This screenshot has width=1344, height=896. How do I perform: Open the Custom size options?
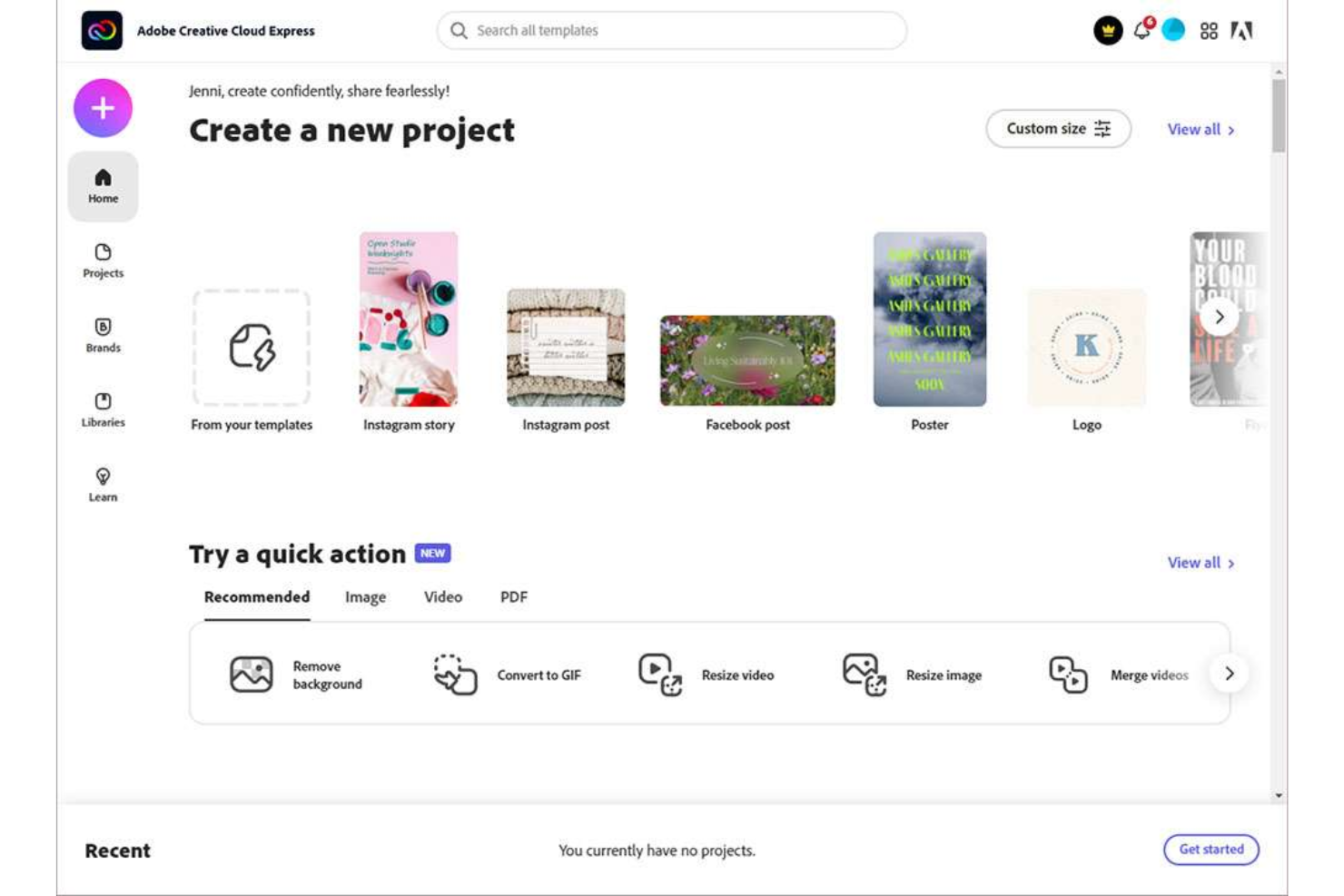click(1057, 128)
